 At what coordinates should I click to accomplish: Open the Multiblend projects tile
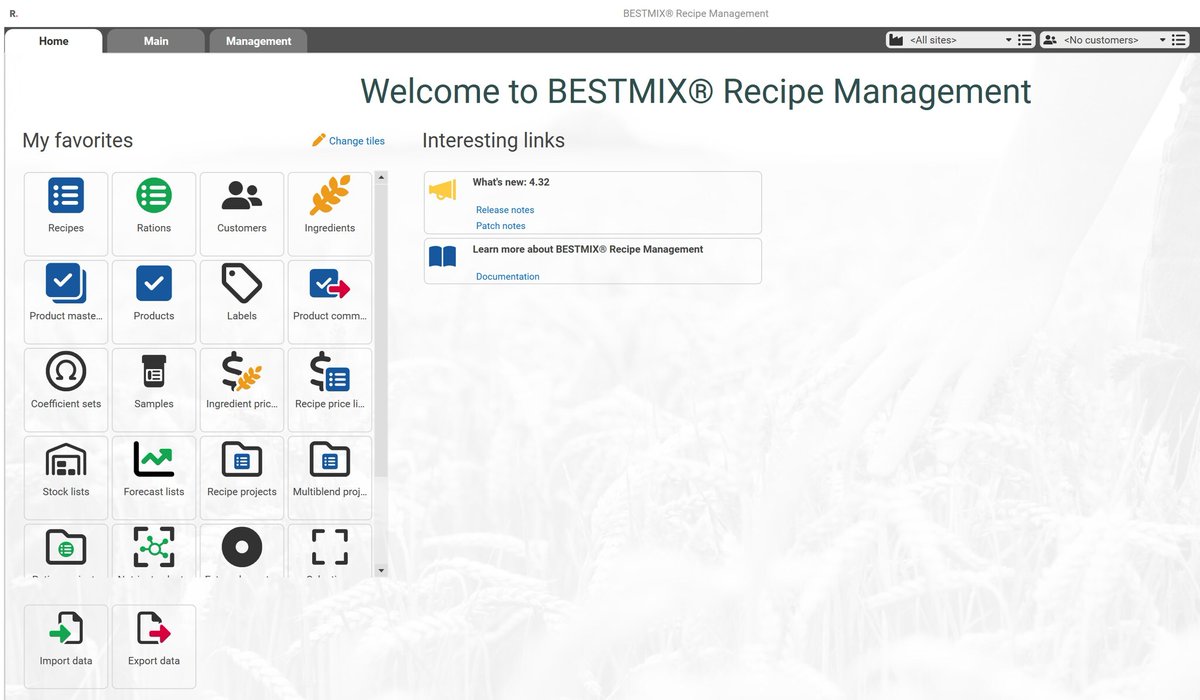coord(330,477)
